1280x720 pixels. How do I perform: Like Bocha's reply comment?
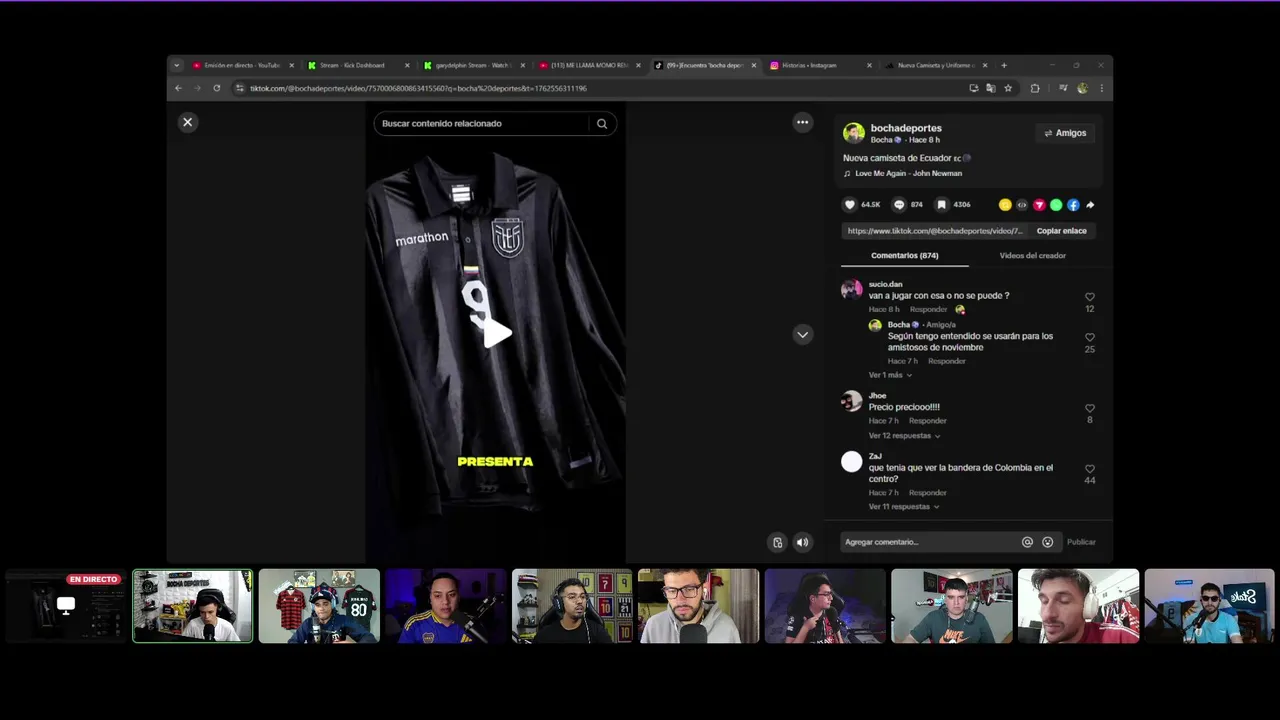tap(1090, 337)
